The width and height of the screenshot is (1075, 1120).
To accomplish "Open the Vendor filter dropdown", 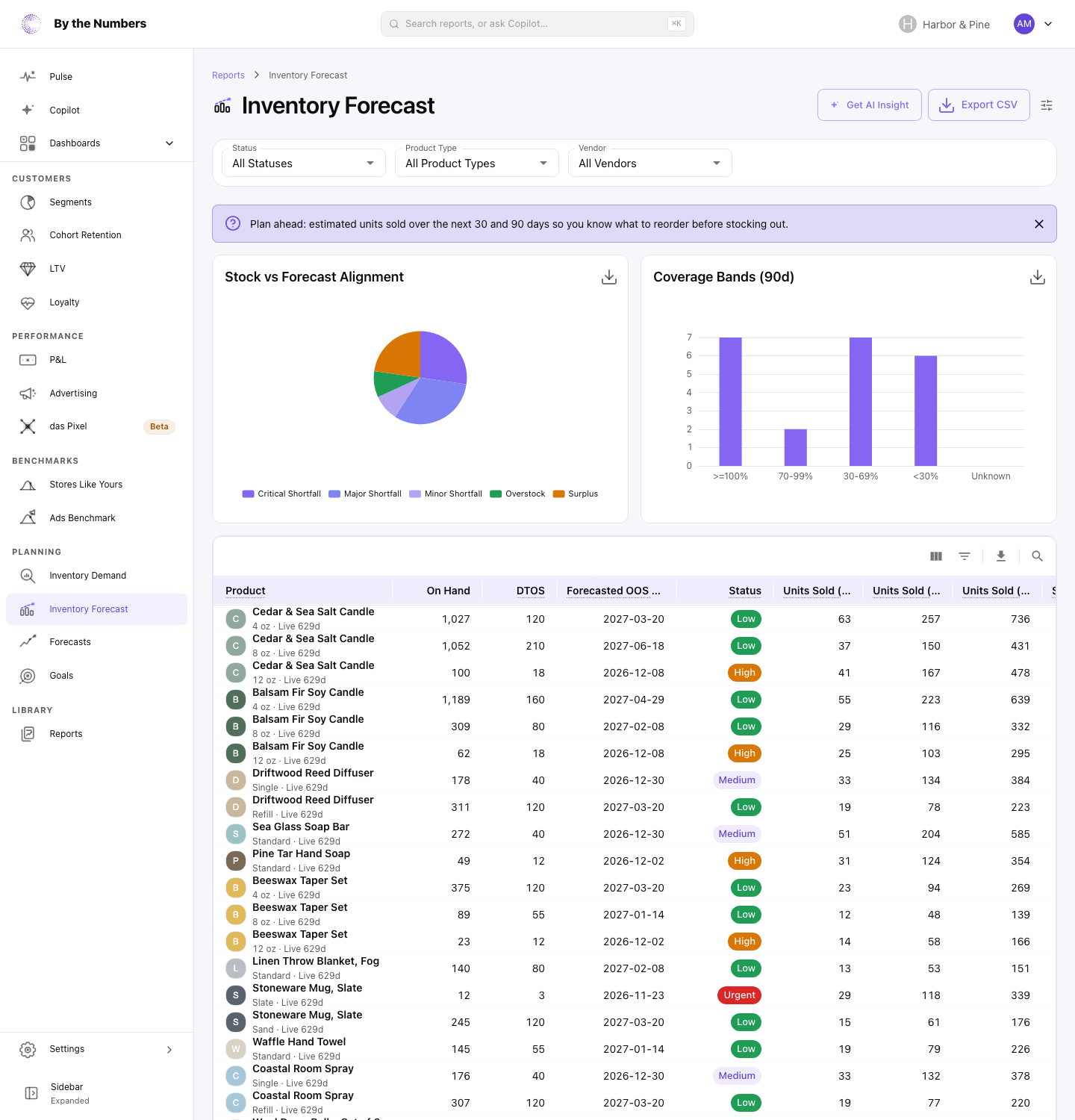I will click(x=650, y=163).
